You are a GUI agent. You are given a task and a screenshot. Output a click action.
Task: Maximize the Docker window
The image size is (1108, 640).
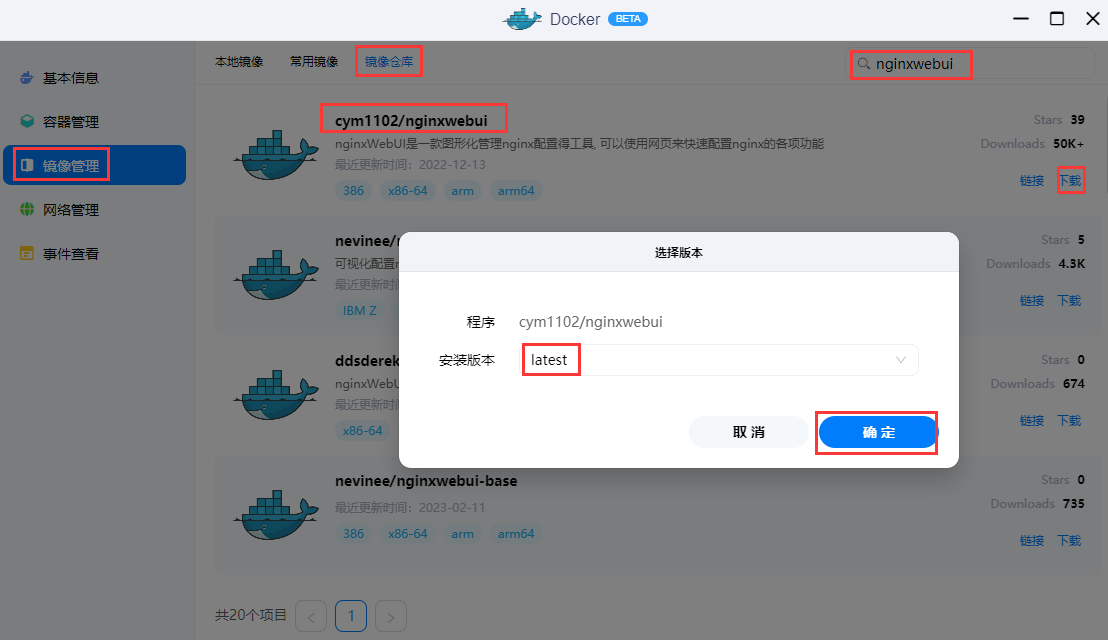pyautogui.click(x=1057, y=18)
